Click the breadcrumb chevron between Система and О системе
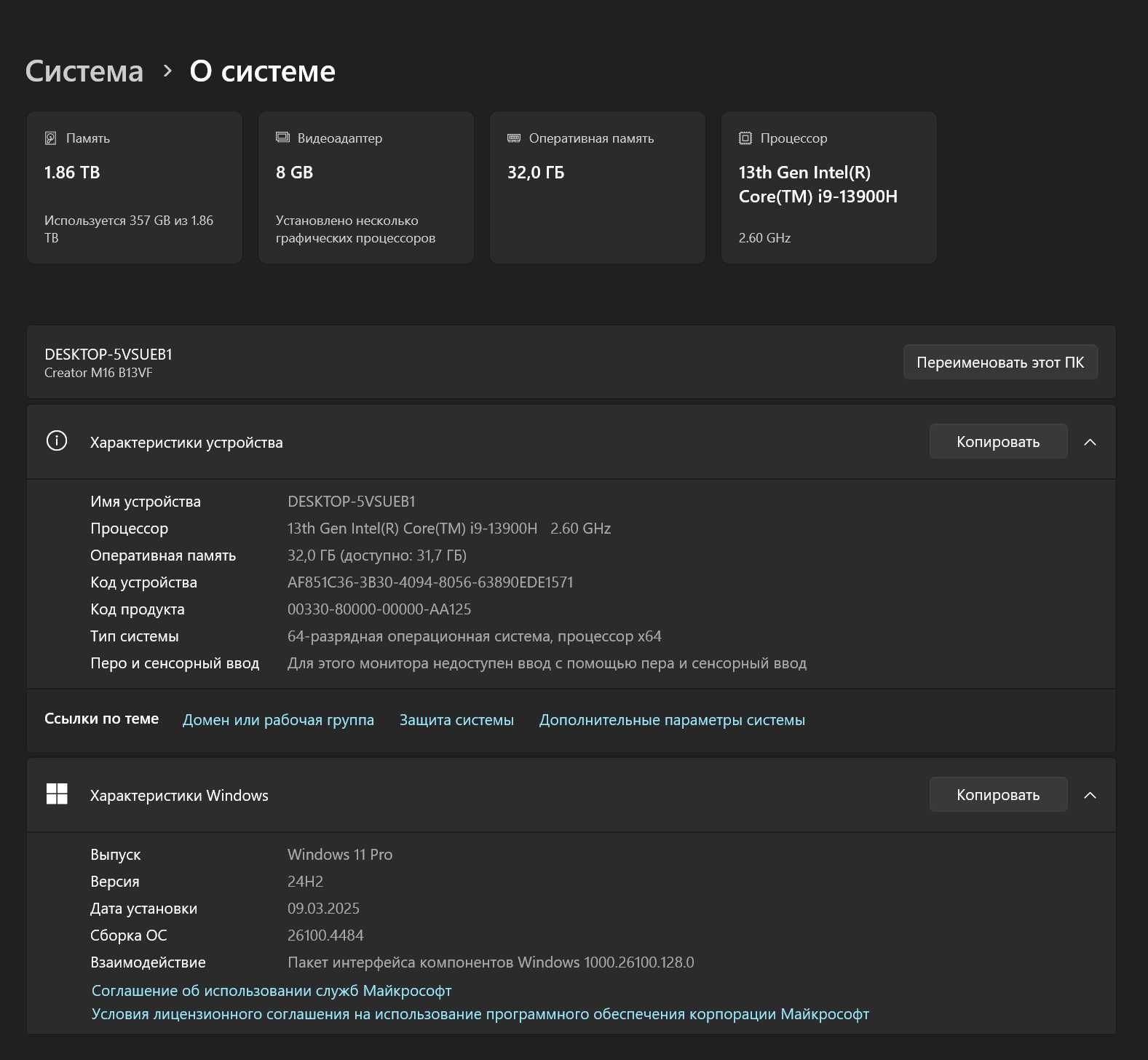 pos(167,71)
